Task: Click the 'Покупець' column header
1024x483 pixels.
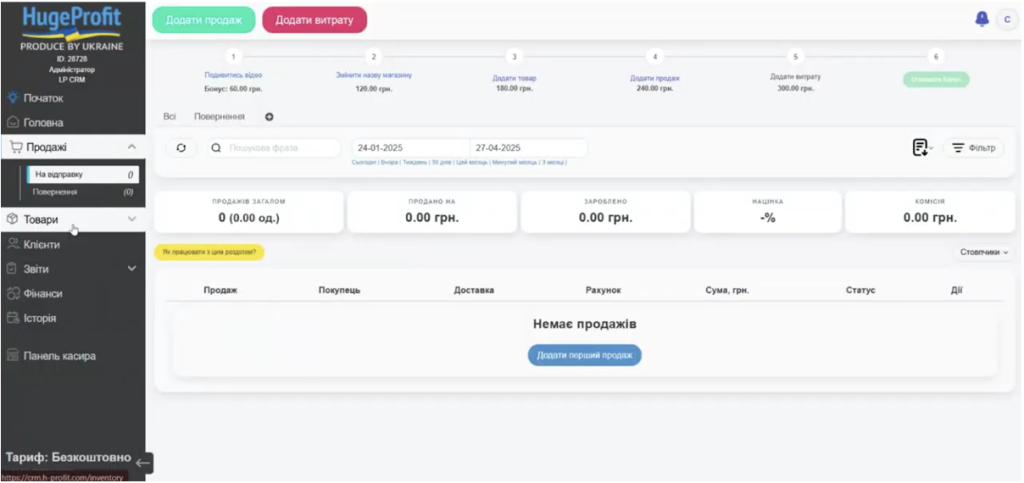Action: point(339,290)
